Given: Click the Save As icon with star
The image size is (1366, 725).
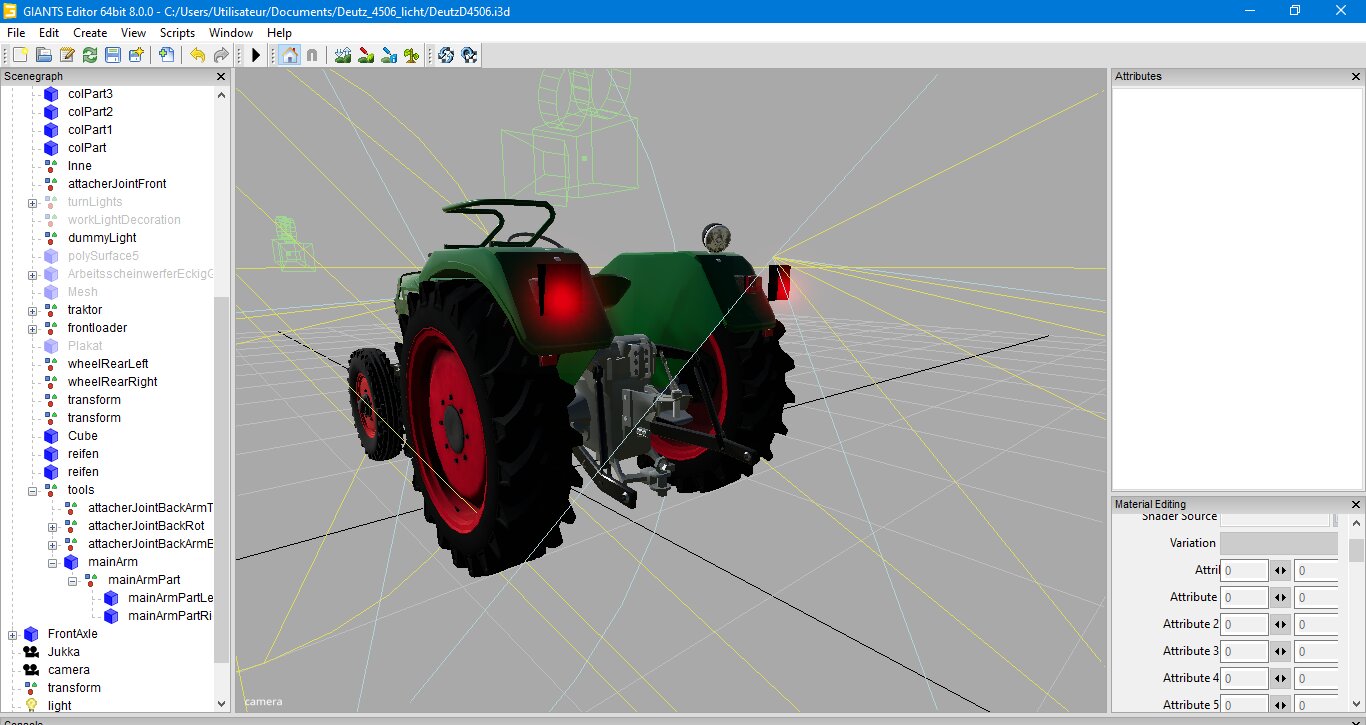Looking at the screenshot, I should pyautogui.click(x=136, y=55).
